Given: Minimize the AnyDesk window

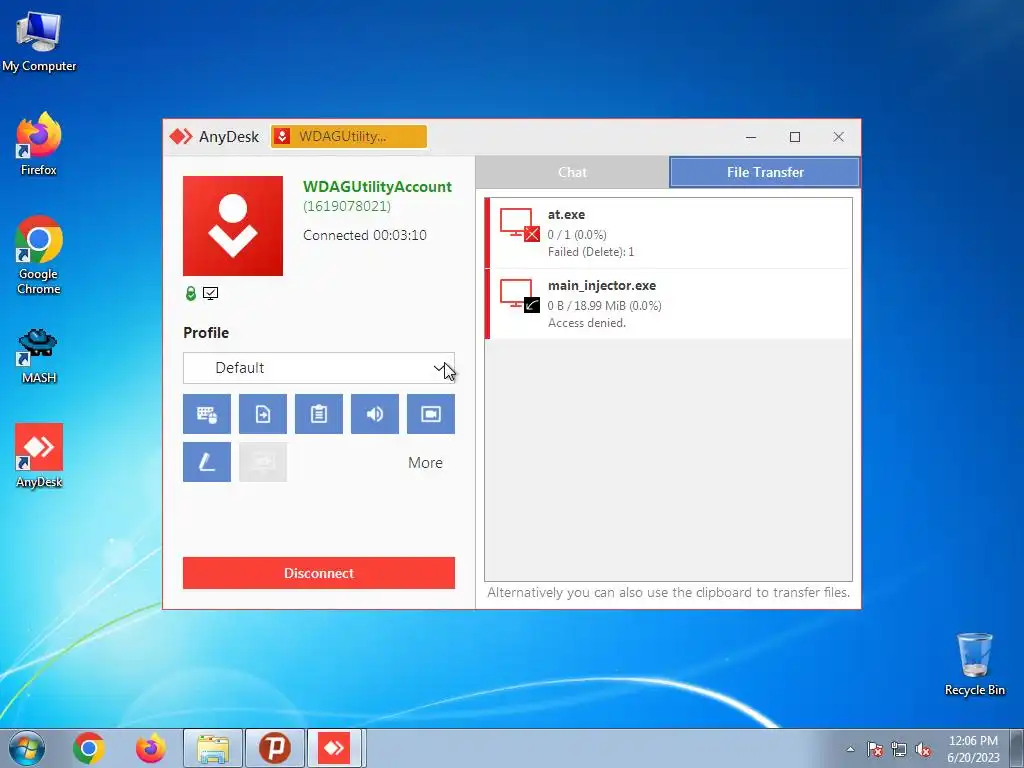Looking at the screenshot, I should click(751, 136).
